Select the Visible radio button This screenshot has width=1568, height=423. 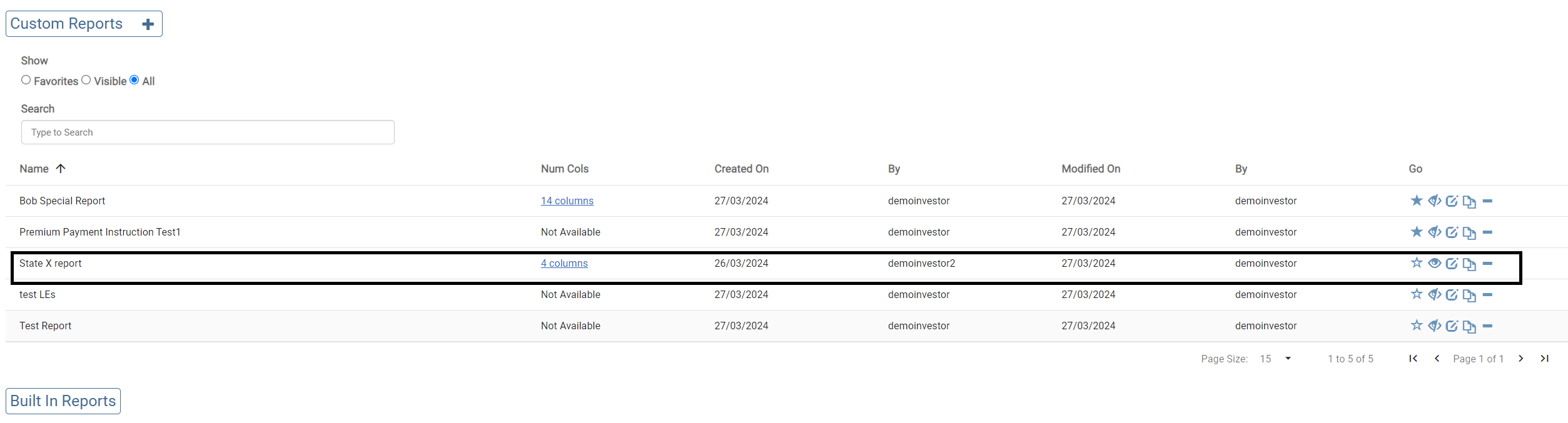86,80
